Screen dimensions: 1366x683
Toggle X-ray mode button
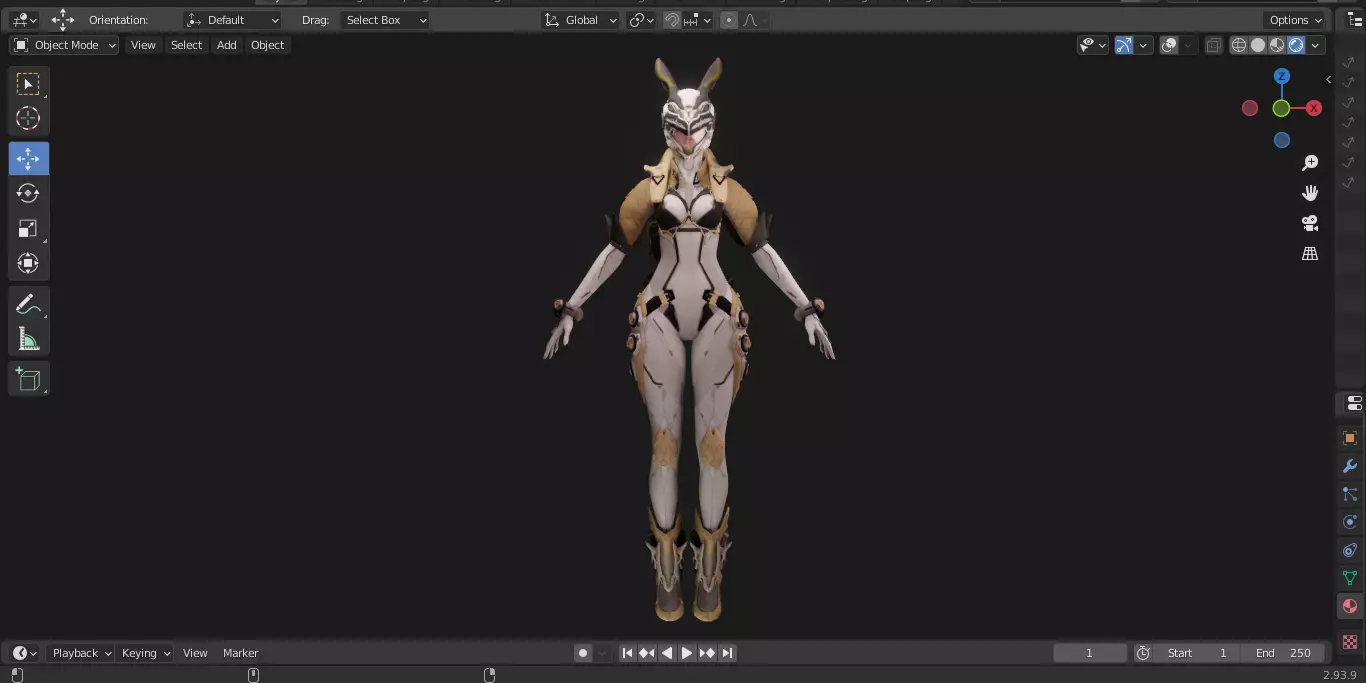pos(1213,45)
